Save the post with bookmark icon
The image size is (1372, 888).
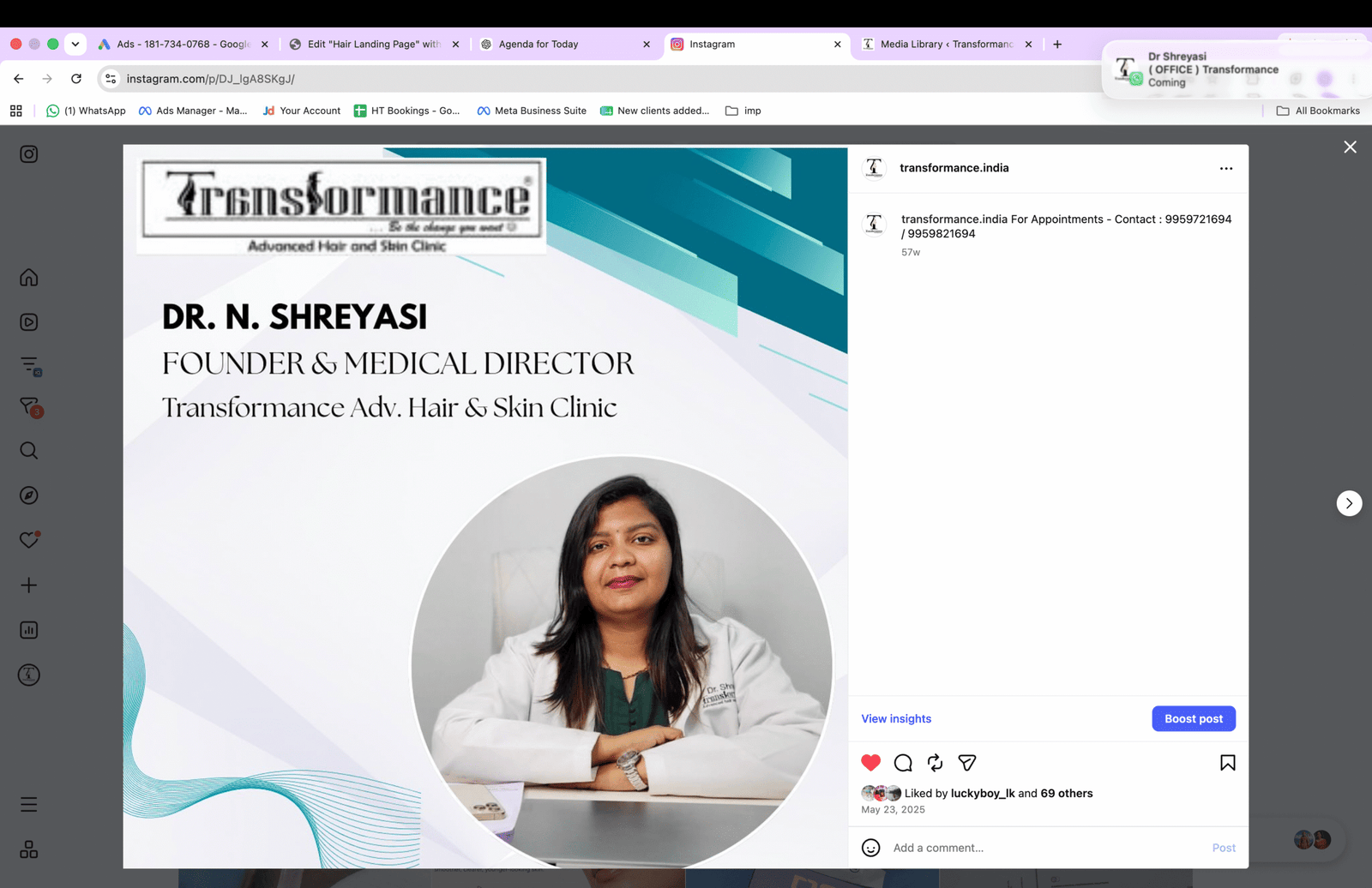[x=1228, y=763]
